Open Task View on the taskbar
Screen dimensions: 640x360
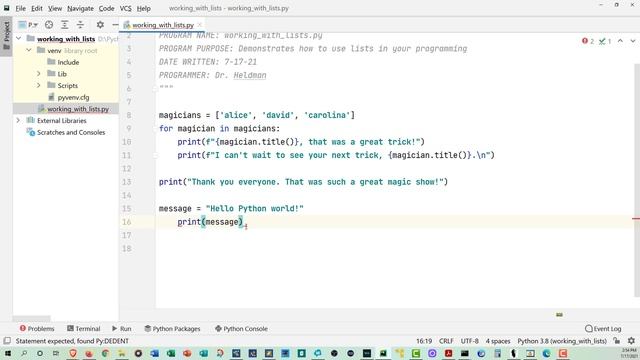pyautogui.click(x=56, y=353)
